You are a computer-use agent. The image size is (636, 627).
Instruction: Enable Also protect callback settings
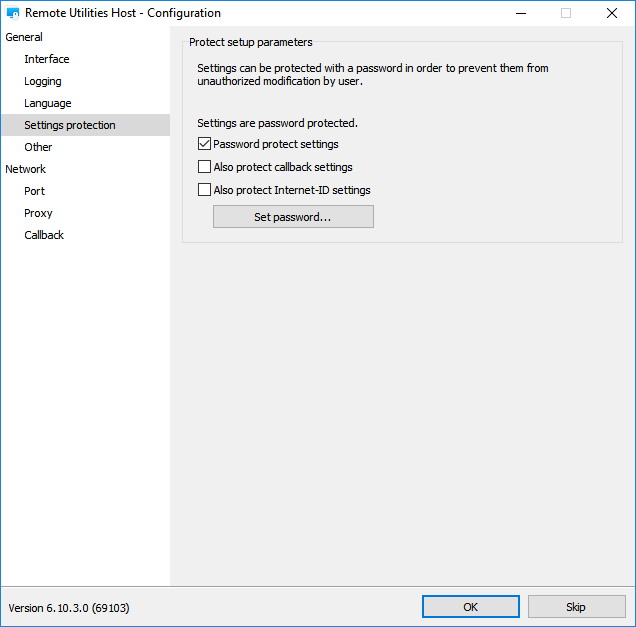click(x=205, y=167)
